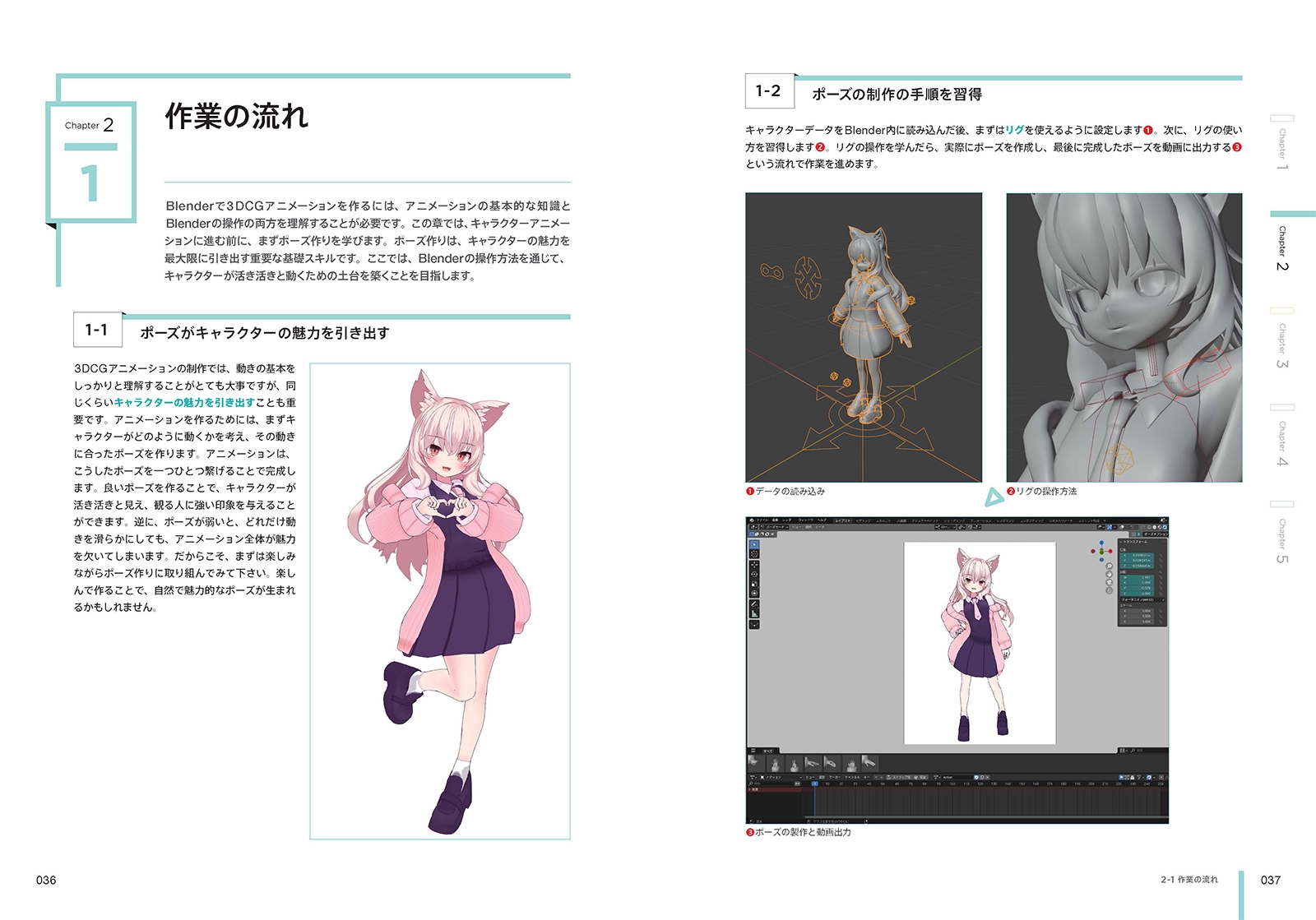Select the Select Box tool in toolbar
The image size is (1316, 920).
pyautogui.click(x=754, y=544)
